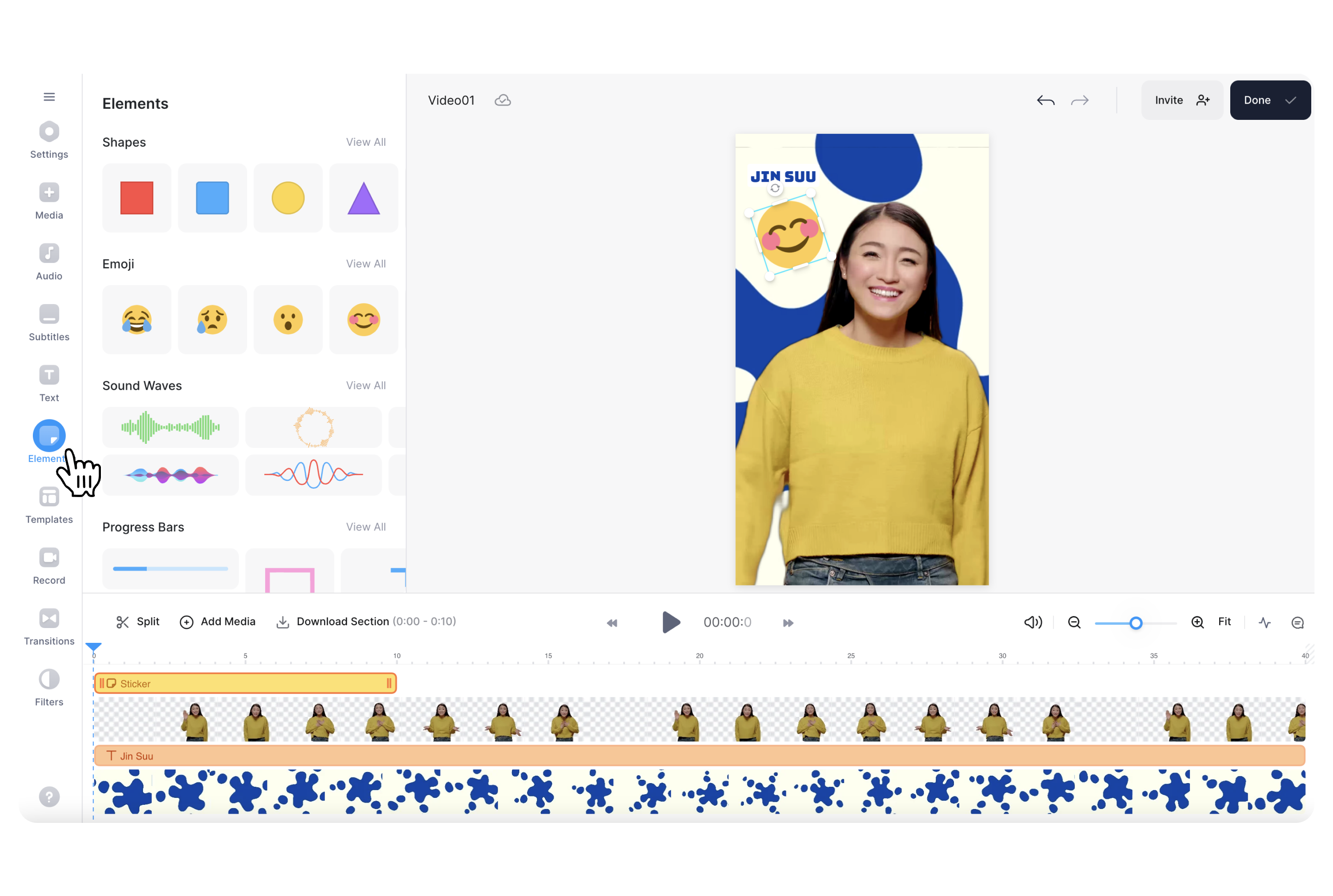Open the Record panel
The width and height of the screenshot is (1333, 896).
click(x=49, y=566)
